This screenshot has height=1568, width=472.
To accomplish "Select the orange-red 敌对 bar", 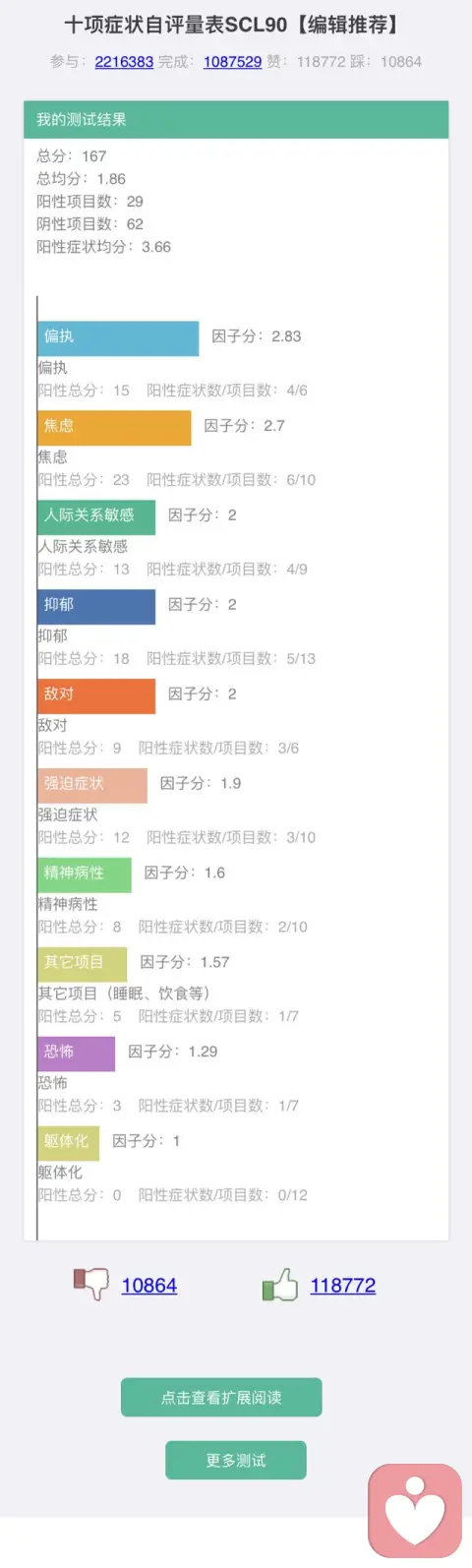I will (96, 695).
